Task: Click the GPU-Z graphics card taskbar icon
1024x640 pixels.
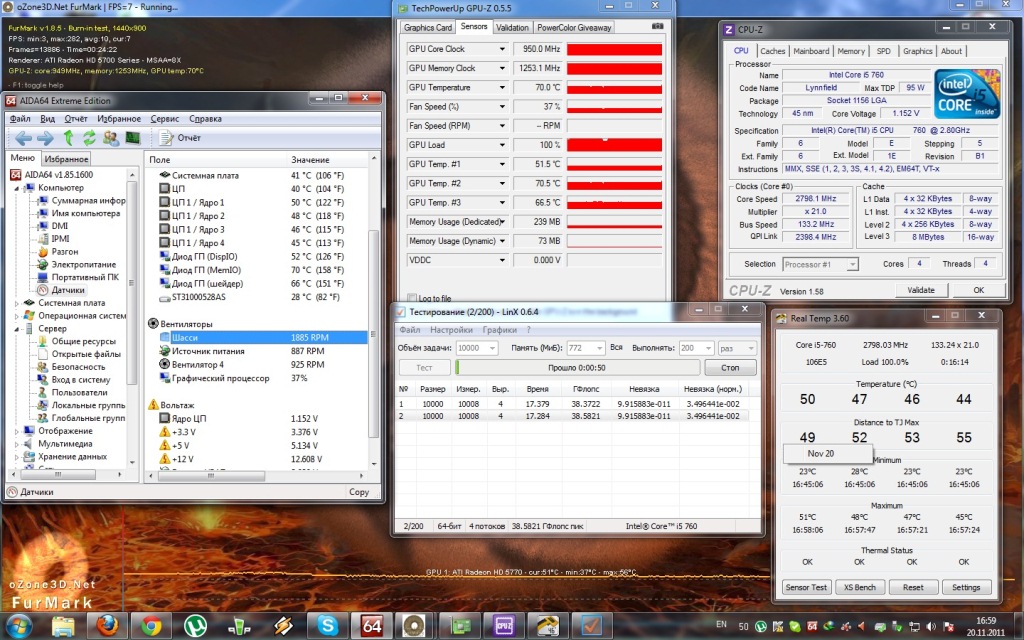Action: pyautogui.click(x=460, y=626)
